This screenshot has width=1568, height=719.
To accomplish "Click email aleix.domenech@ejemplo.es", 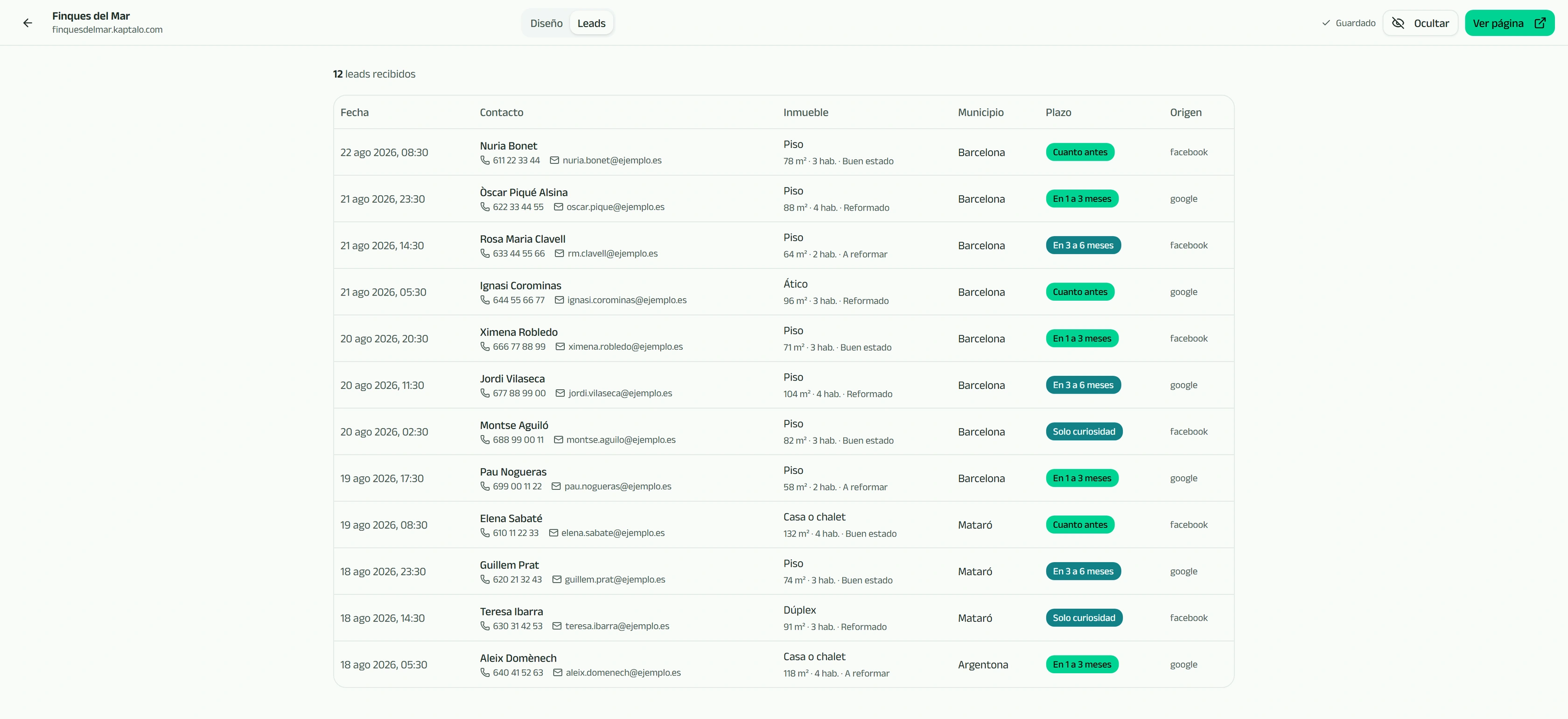I will click(623, 673).
